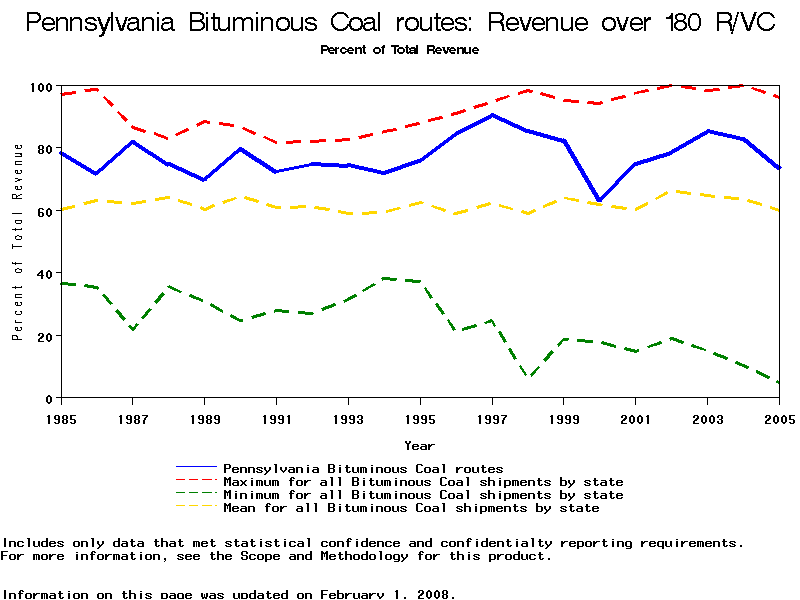Click the 40 tick label on y-axis
This screenshot has width=800, height=600.
(x=46, y=274)
